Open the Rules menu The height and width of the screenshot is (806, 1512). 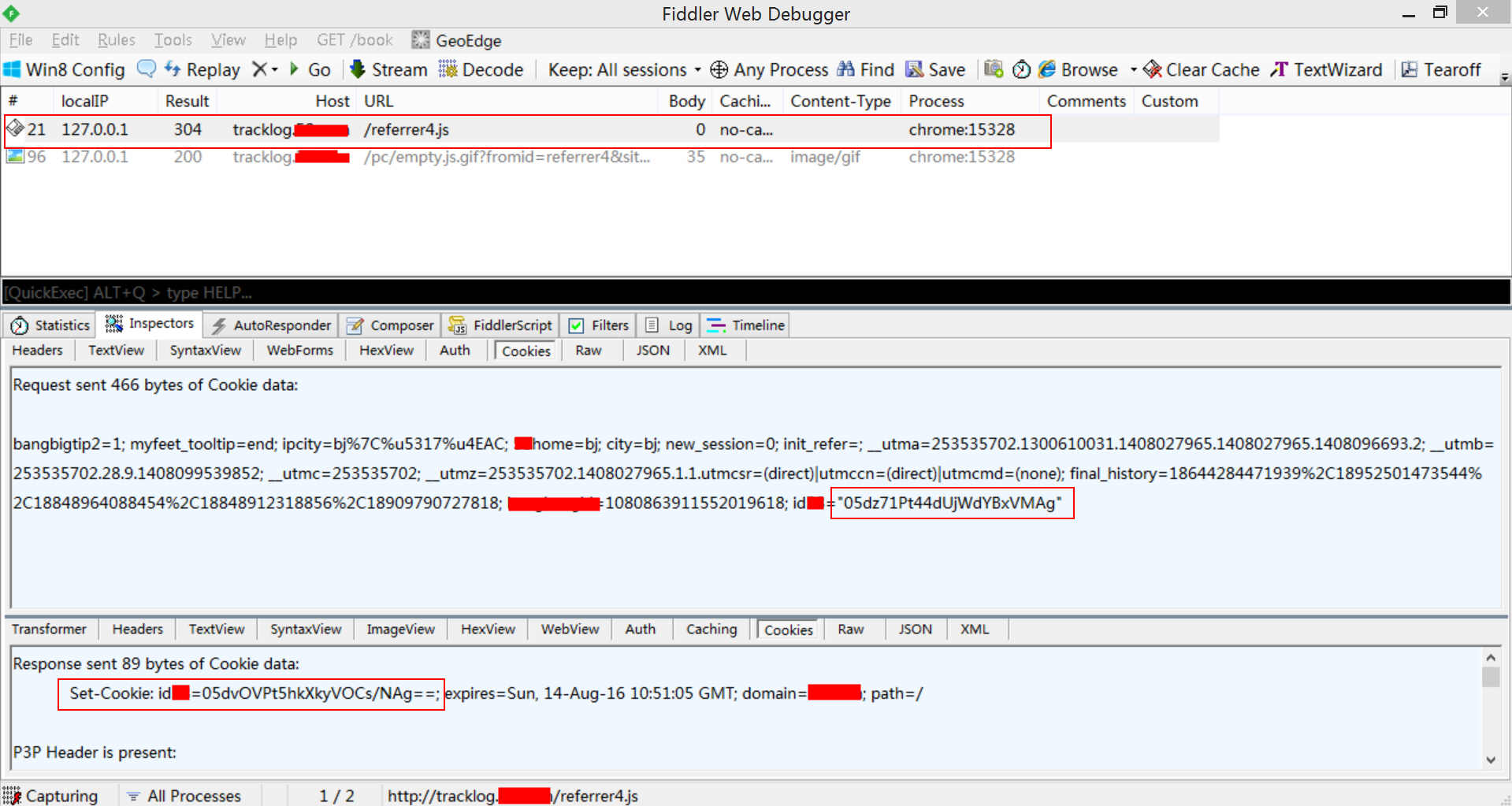117,40
